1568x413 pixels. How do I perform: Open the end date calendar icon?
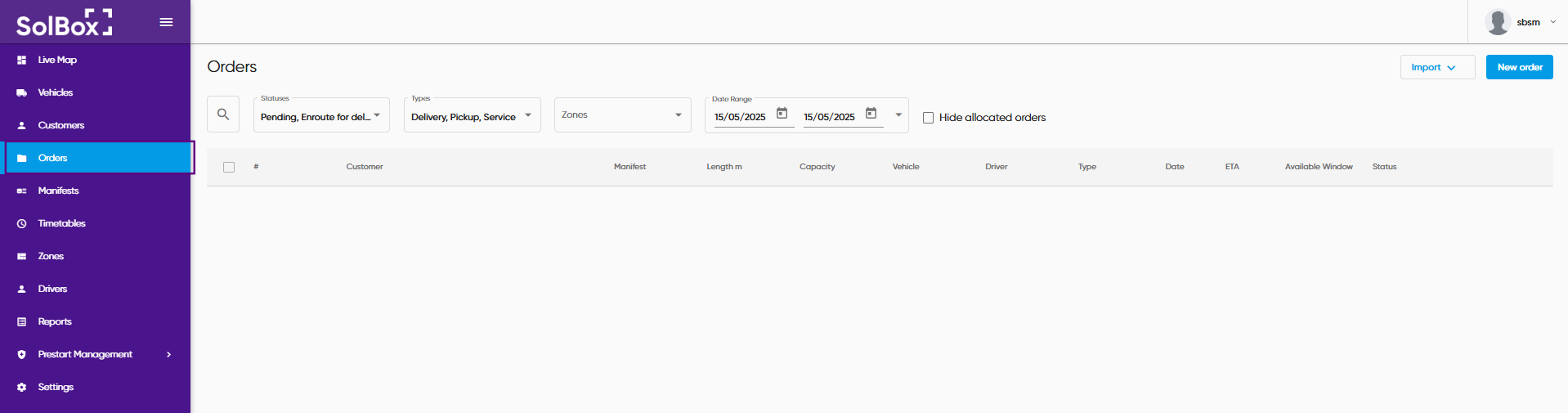tap(871, 114)
